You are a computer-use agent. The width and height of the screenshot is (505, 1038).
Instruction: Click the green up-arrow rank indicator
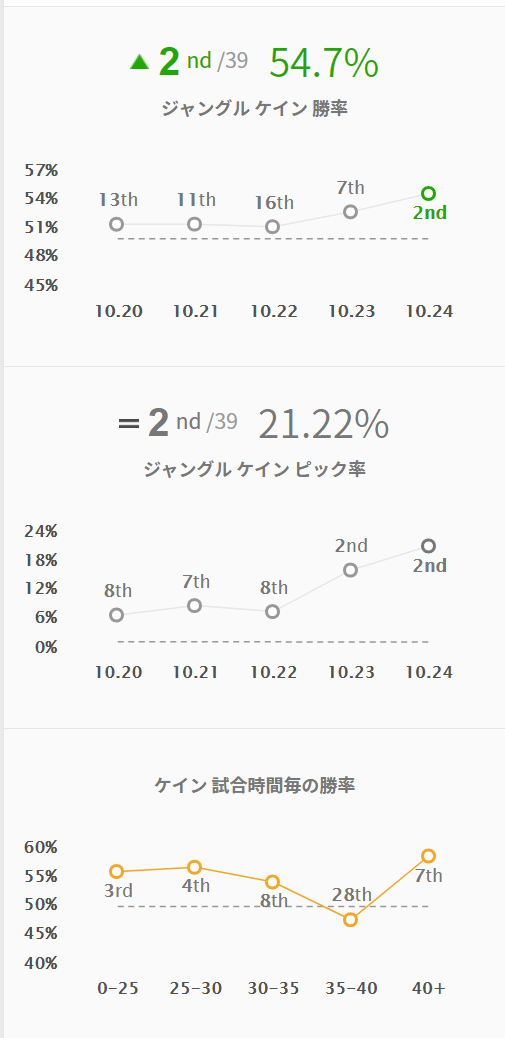pos(140,62)
